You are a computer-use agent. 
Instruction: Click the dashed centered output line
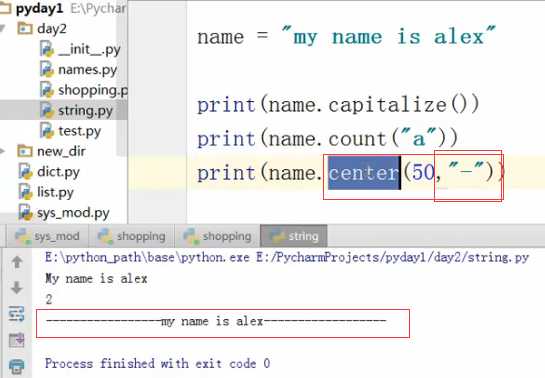click(x=216, y=321)
